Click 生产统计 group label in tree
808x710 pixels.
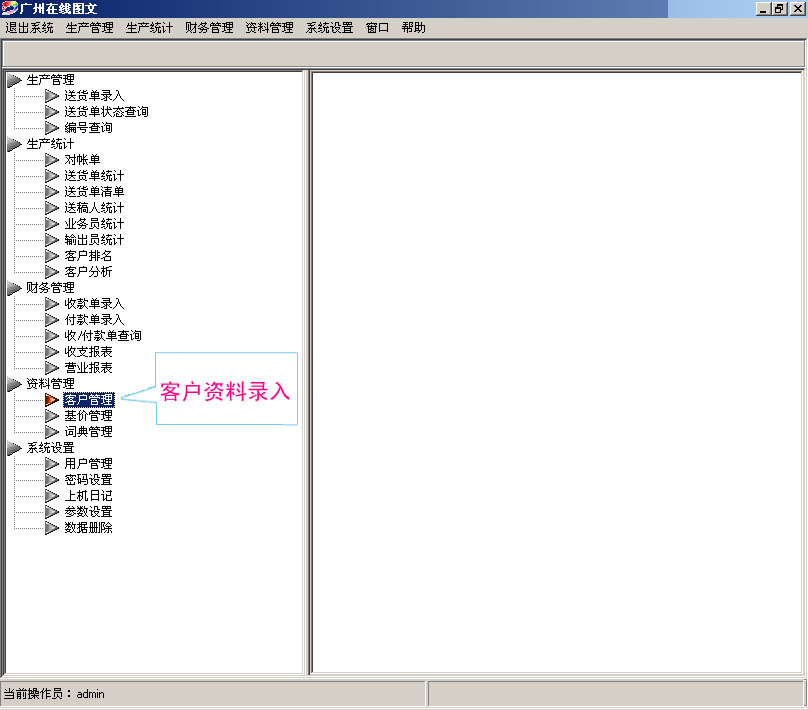click(x=50, y=144)
